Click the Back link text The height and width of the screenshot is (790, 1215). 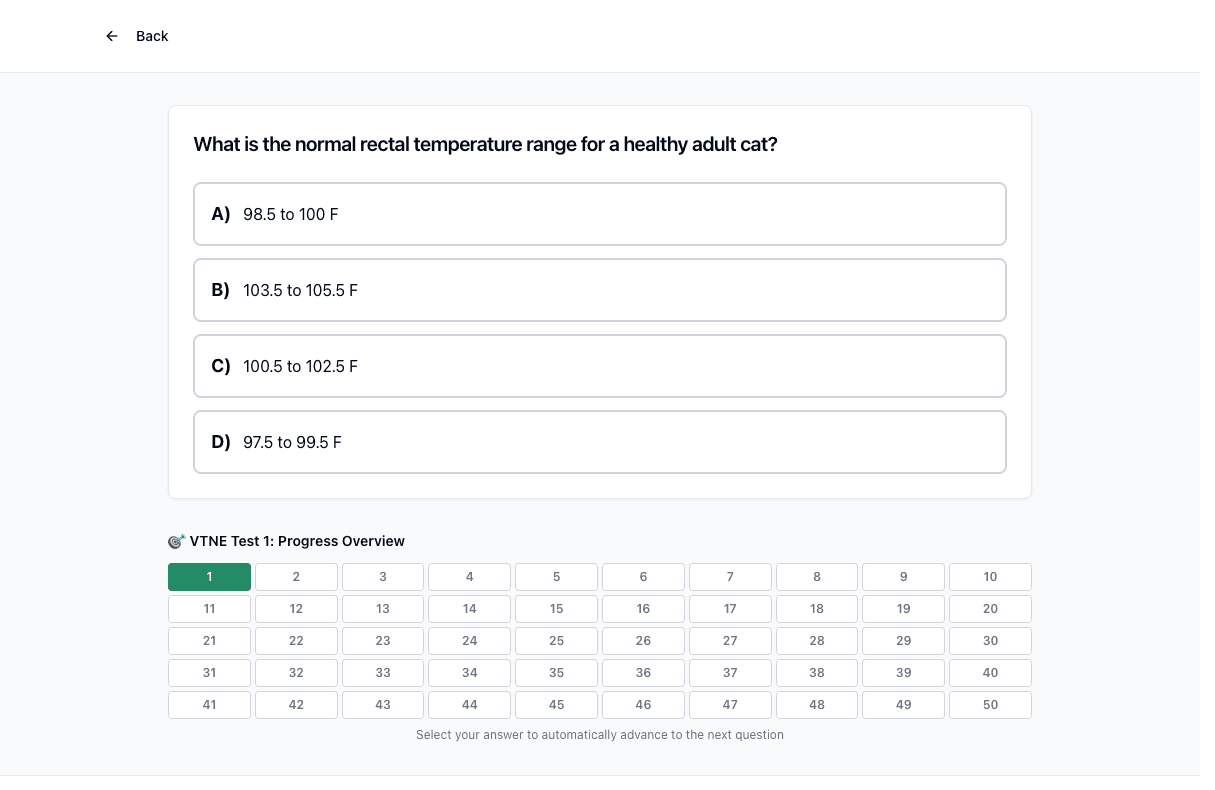point(152,36)
